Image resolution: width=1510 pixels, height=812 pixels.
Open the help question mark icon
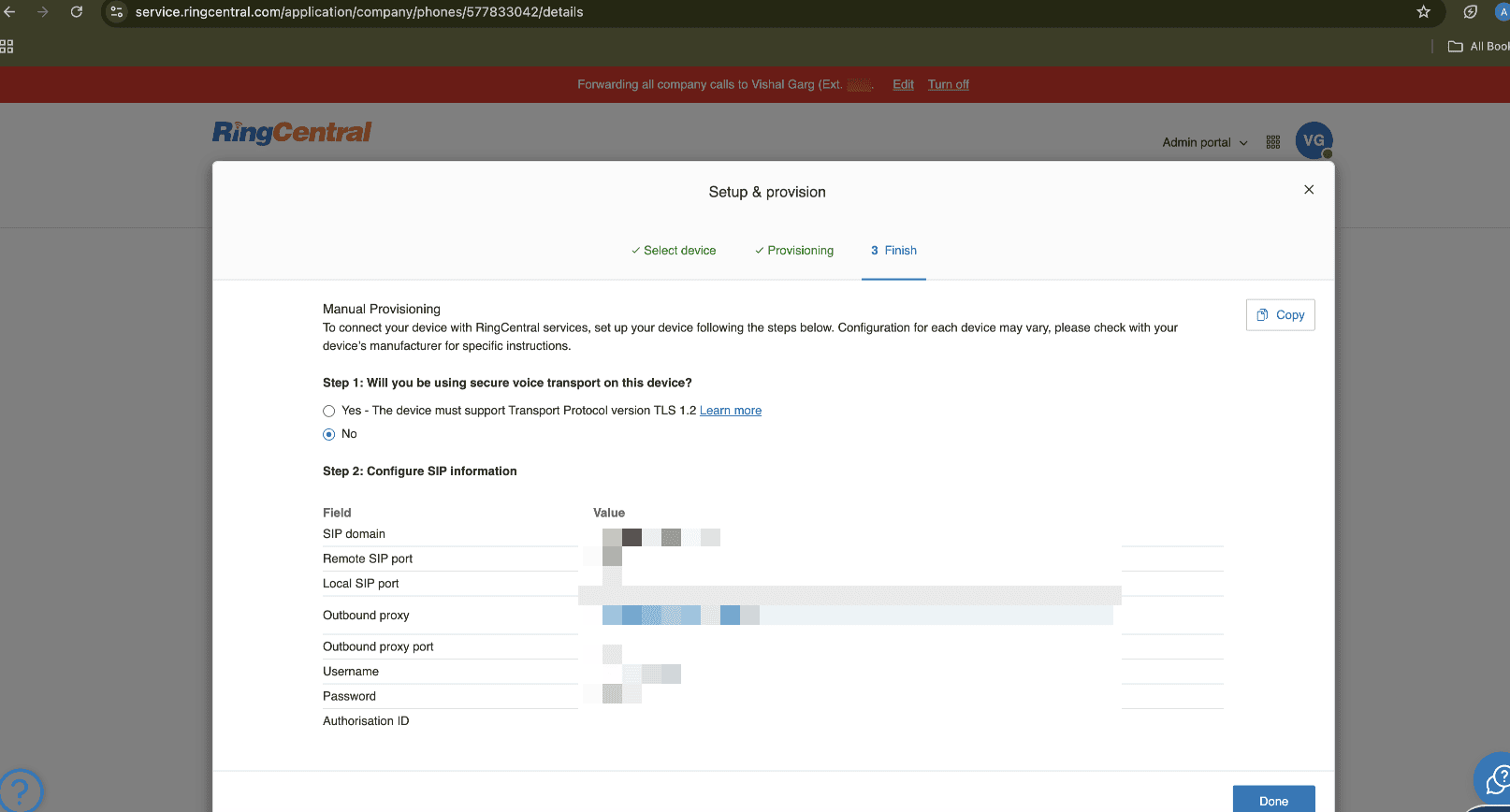coord(21,790)
